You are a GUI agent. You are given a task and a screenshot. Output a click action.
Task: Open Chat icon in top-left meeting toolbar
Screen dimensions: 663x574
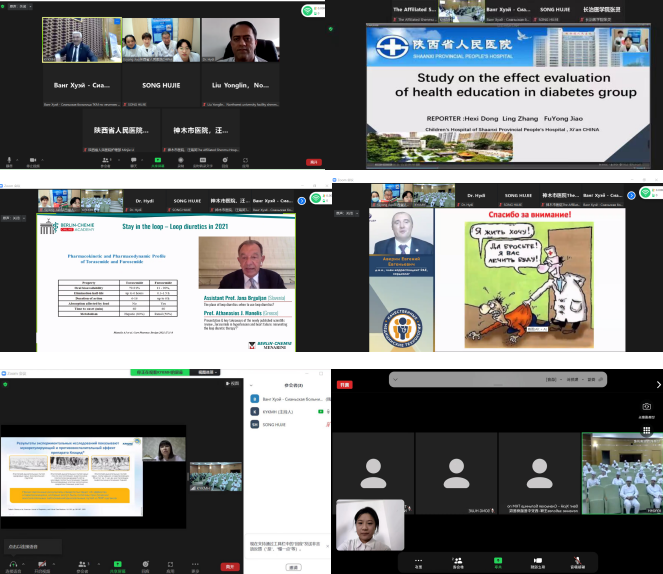(132, 160)
